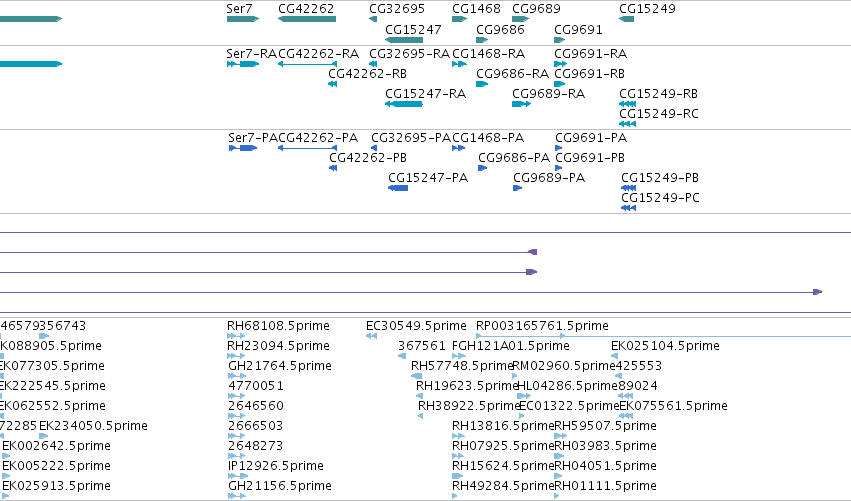Image resolution: width=851 pixels, height=501 pixels.
Task: Click EST EC30549.5prime
Action: (x=416, y=326)
